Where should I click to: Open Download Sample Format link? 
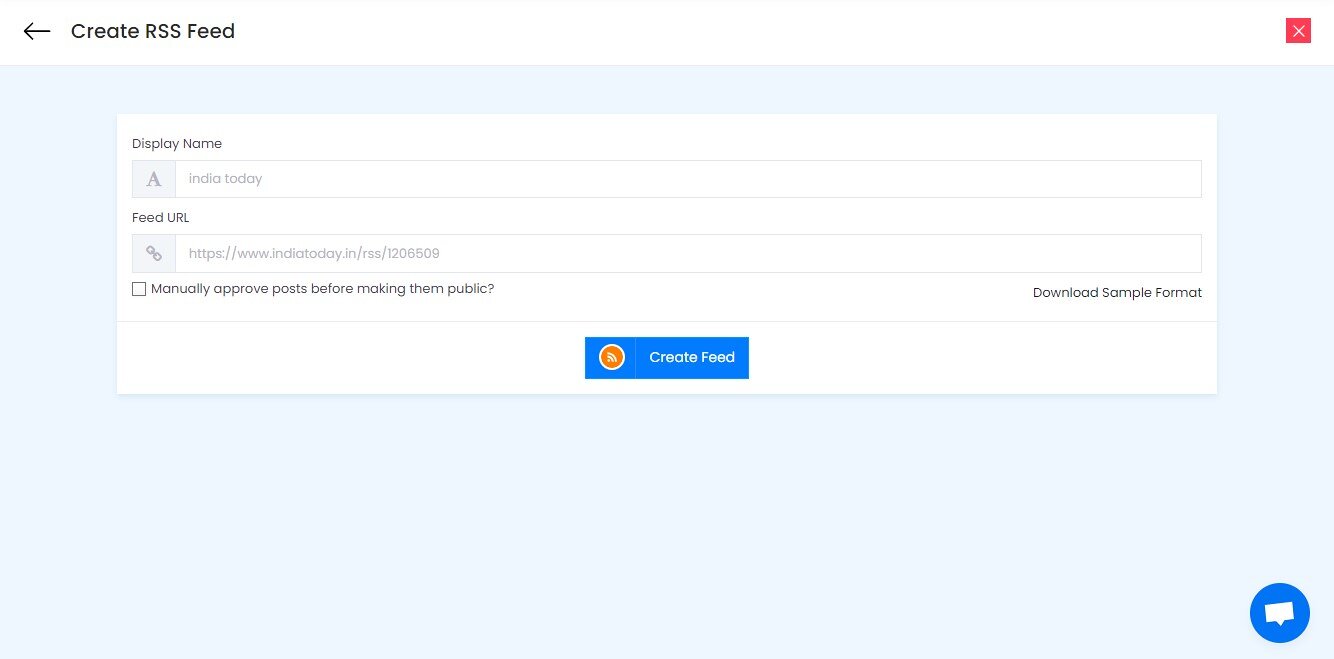coord(1117,292)
